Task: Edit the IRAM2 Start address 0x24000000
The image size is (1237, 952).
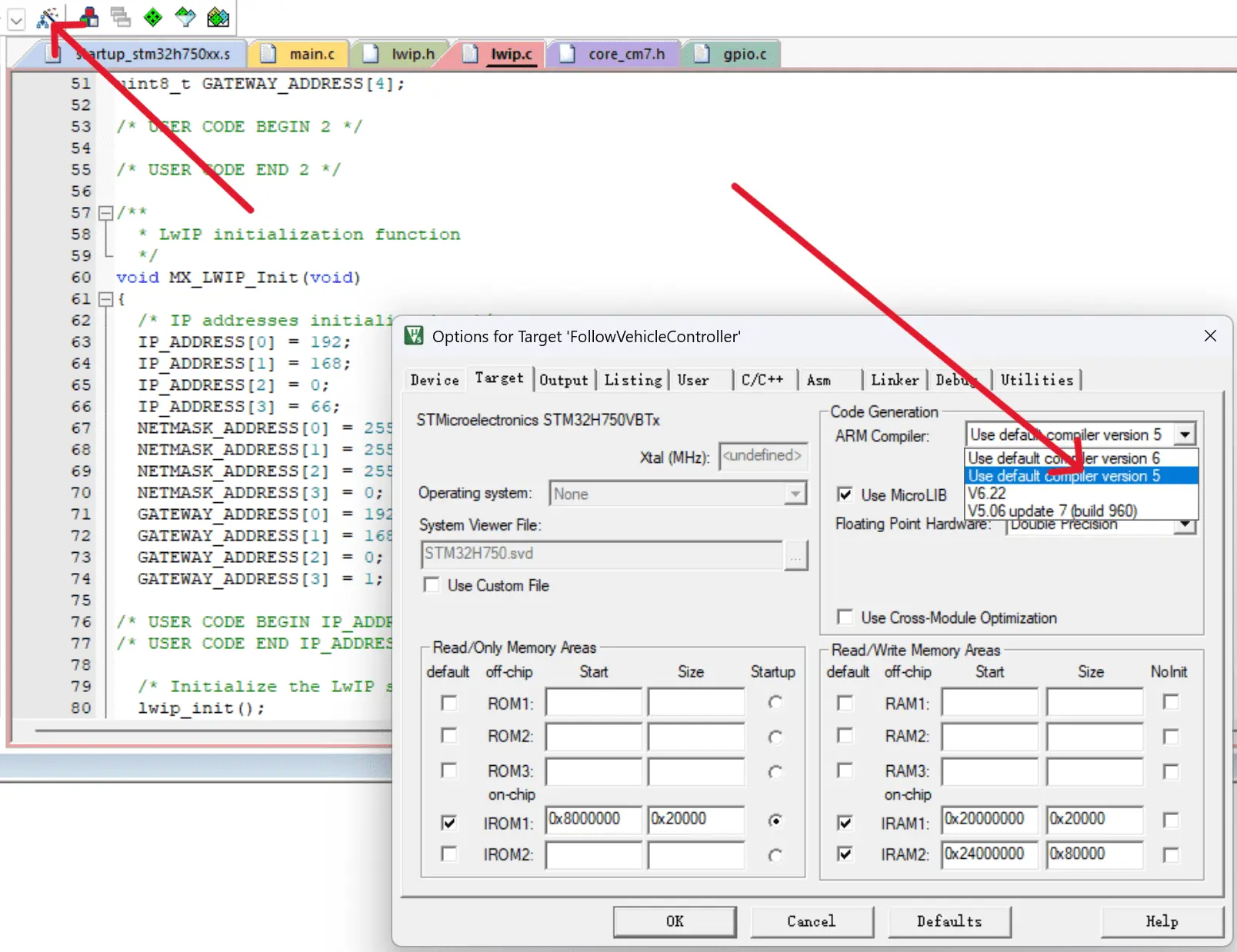Action: coord(990,854)
